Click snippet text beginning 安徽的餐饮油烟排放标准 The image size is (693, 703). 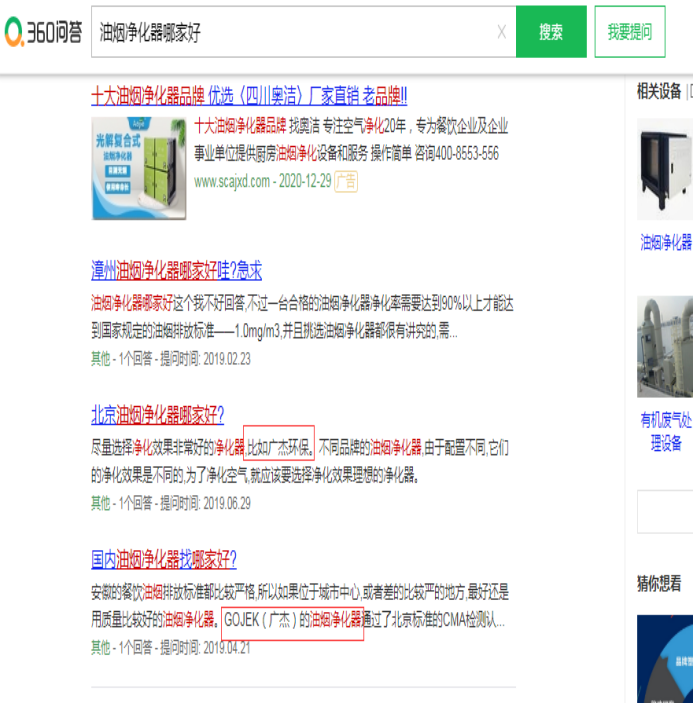pos(299,606)
